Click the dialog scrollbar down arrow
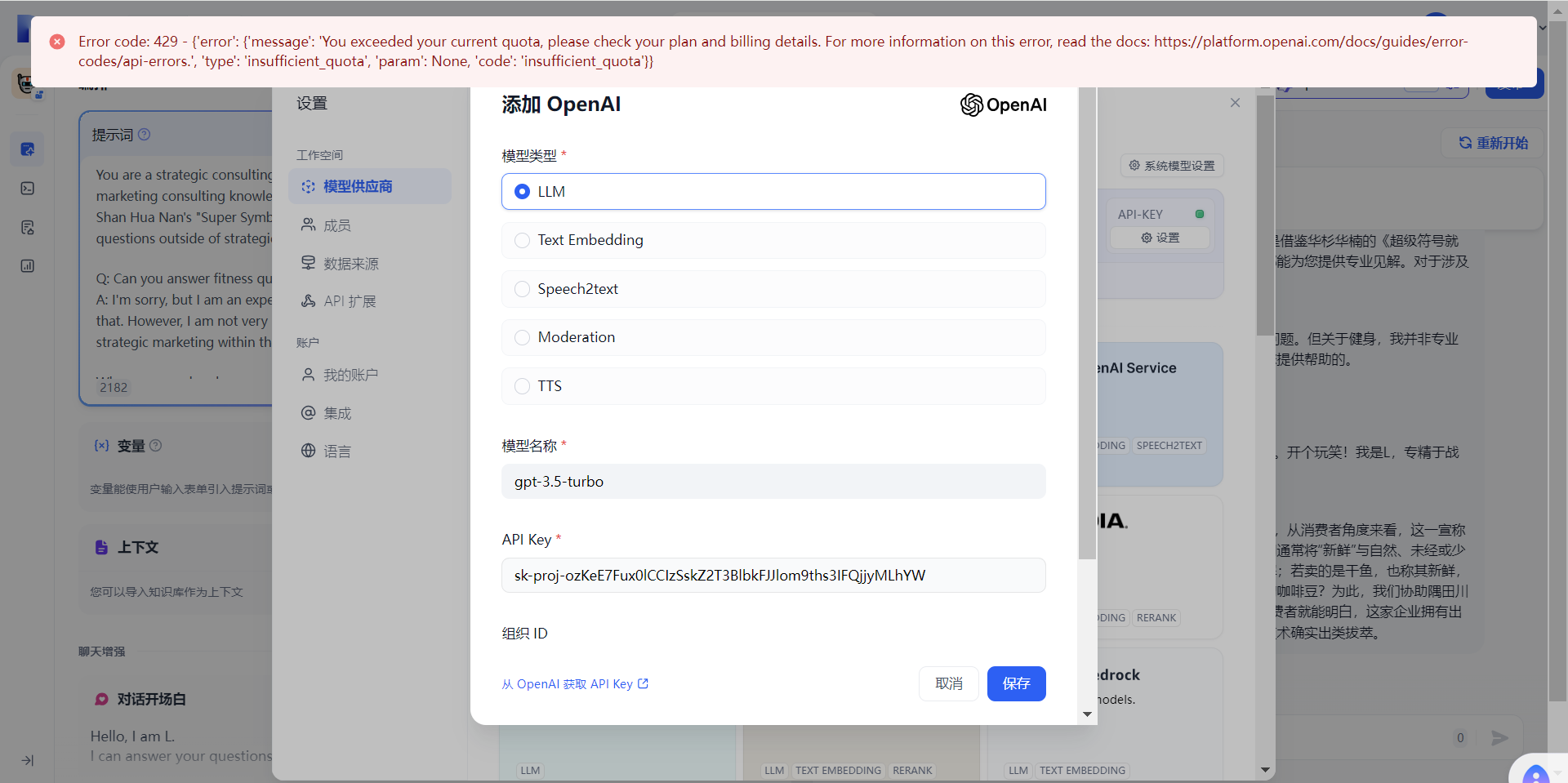Image resolution: width=1568 pixels, height=783 pixels. [1087, 714]
